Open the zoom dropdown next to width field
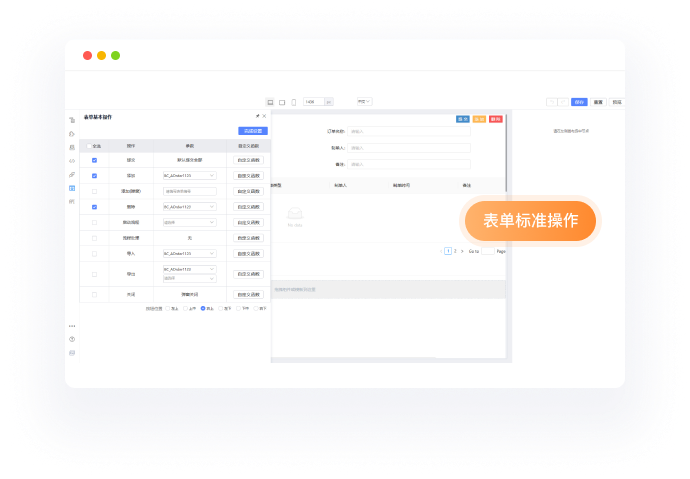Image resolution: width=690 pixels, height=479 pixels. 364,102
